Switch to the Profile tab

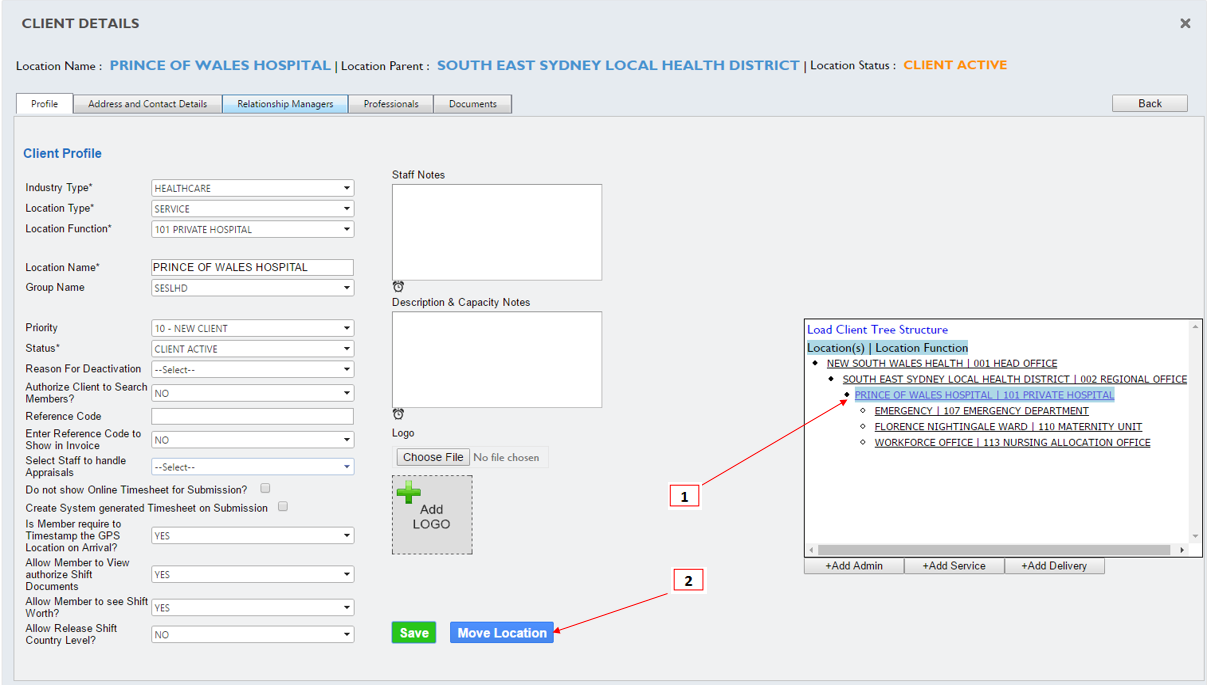(44, 104)
